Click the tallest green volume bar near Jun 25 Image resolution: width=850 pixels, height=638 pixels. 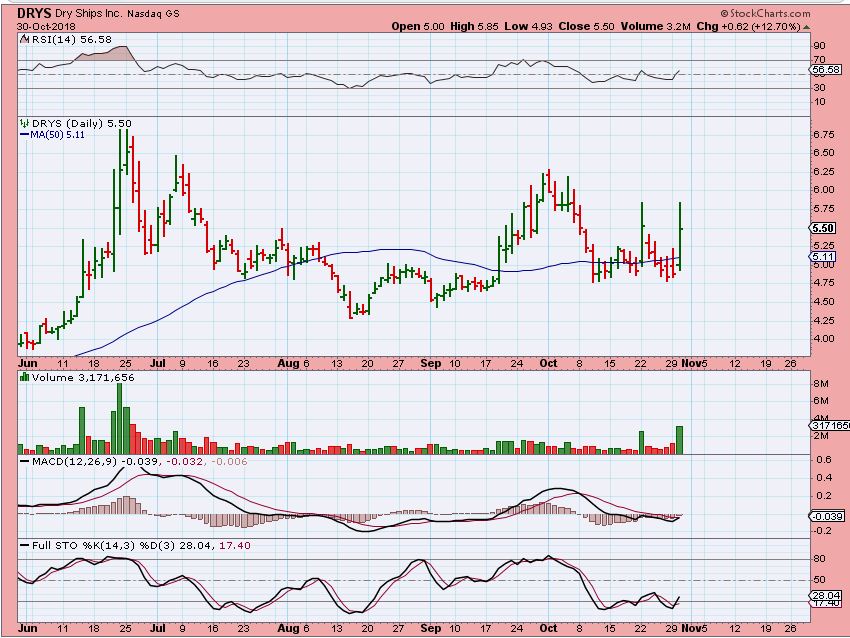click(120, 418)
